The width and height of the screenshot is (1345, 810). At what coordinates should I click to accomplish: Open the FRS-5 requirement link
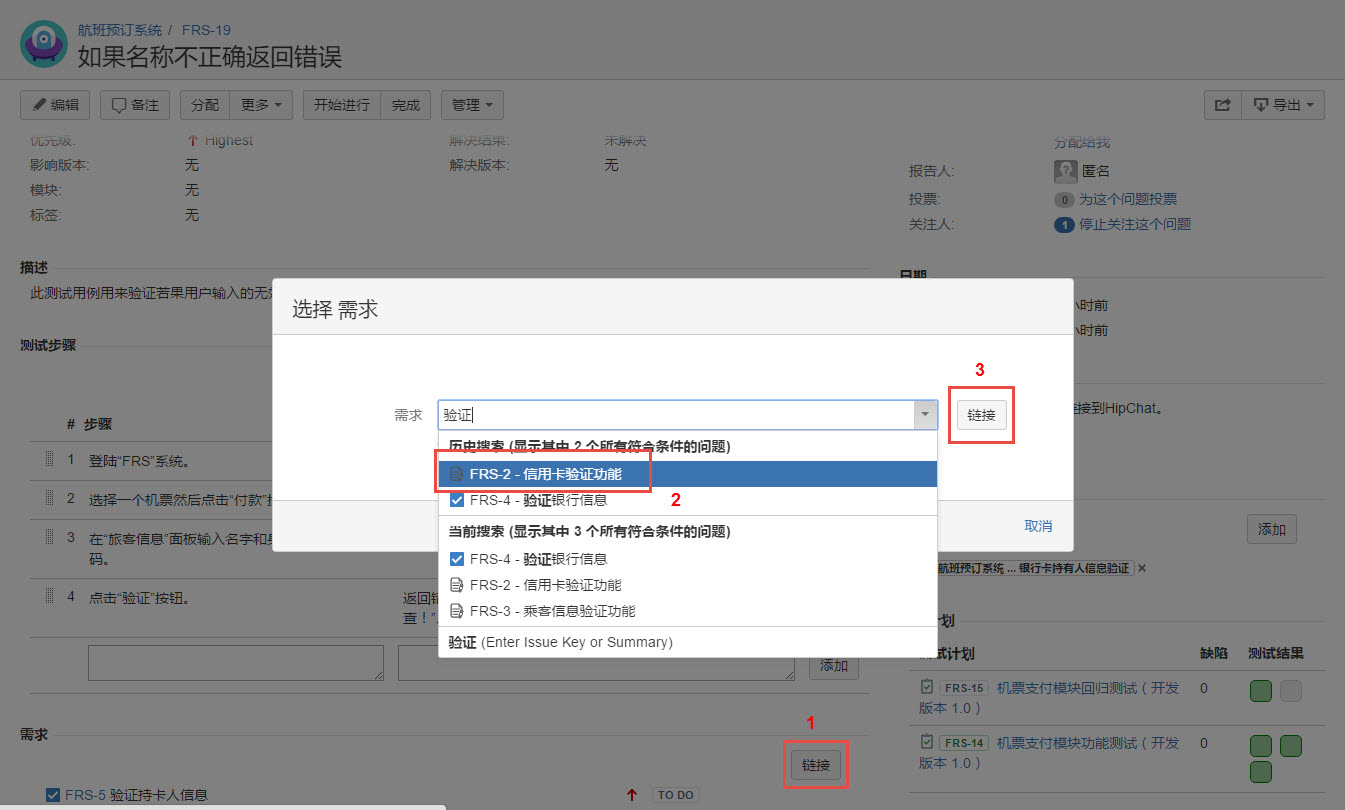(x=85, y=796)
